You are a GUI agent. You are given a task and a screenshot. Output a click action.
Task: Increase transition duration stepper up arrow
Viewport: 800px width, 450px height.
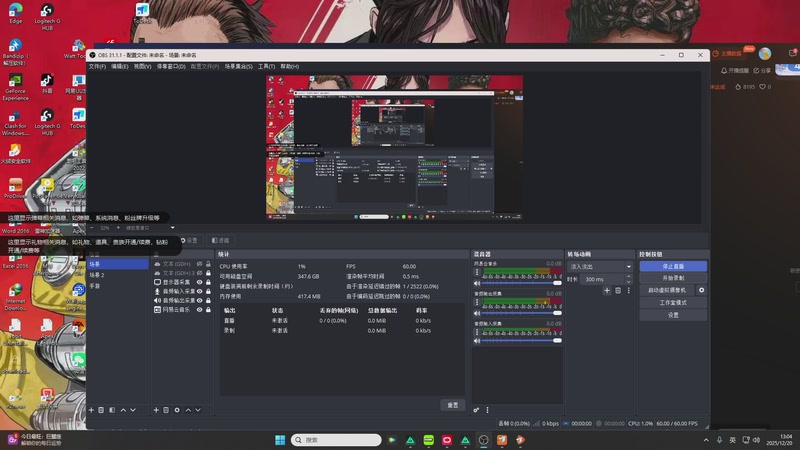click(629, 277)
